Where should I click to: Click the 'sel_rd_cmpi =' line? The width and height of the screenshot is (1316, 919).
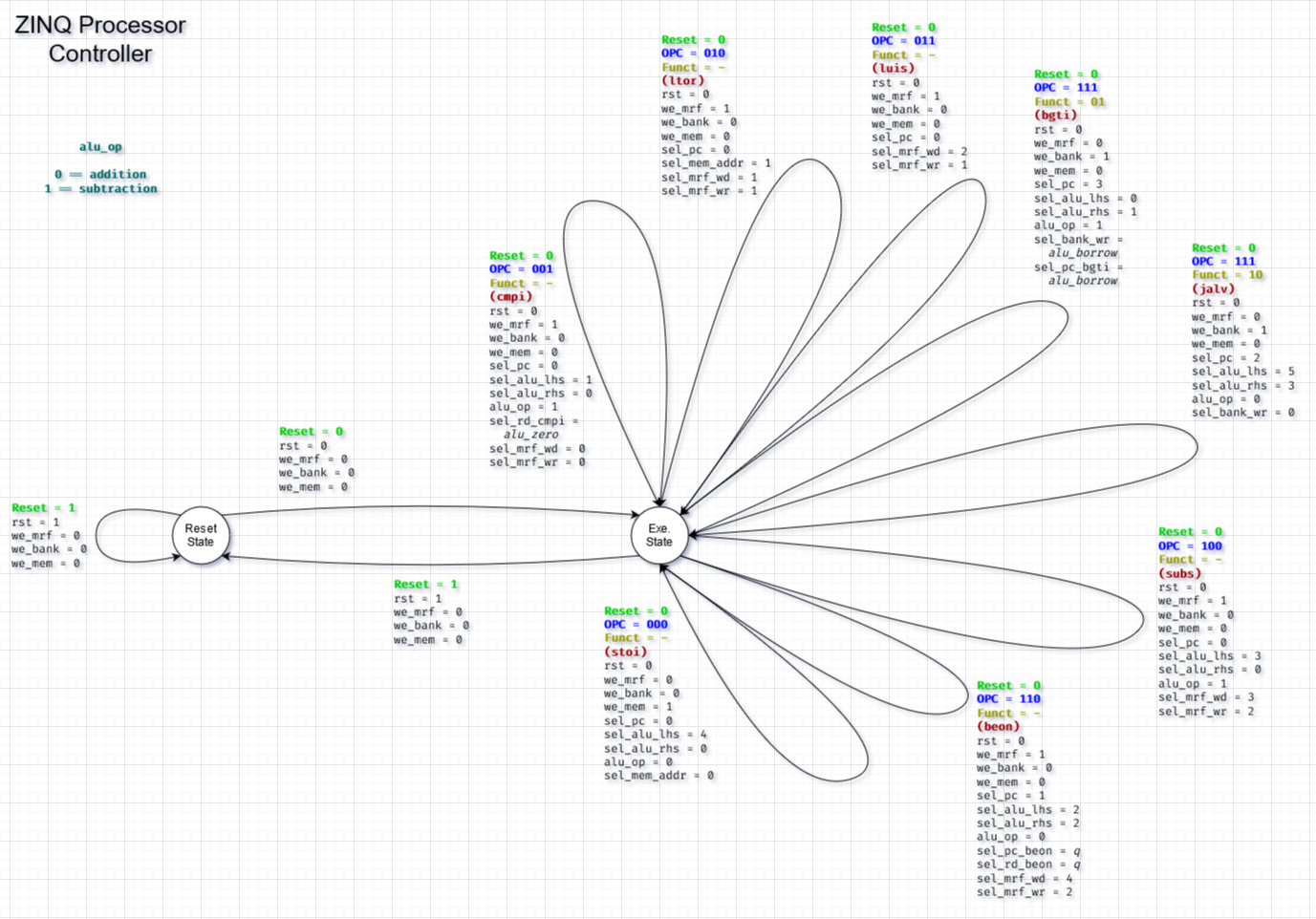coord(534,421)
